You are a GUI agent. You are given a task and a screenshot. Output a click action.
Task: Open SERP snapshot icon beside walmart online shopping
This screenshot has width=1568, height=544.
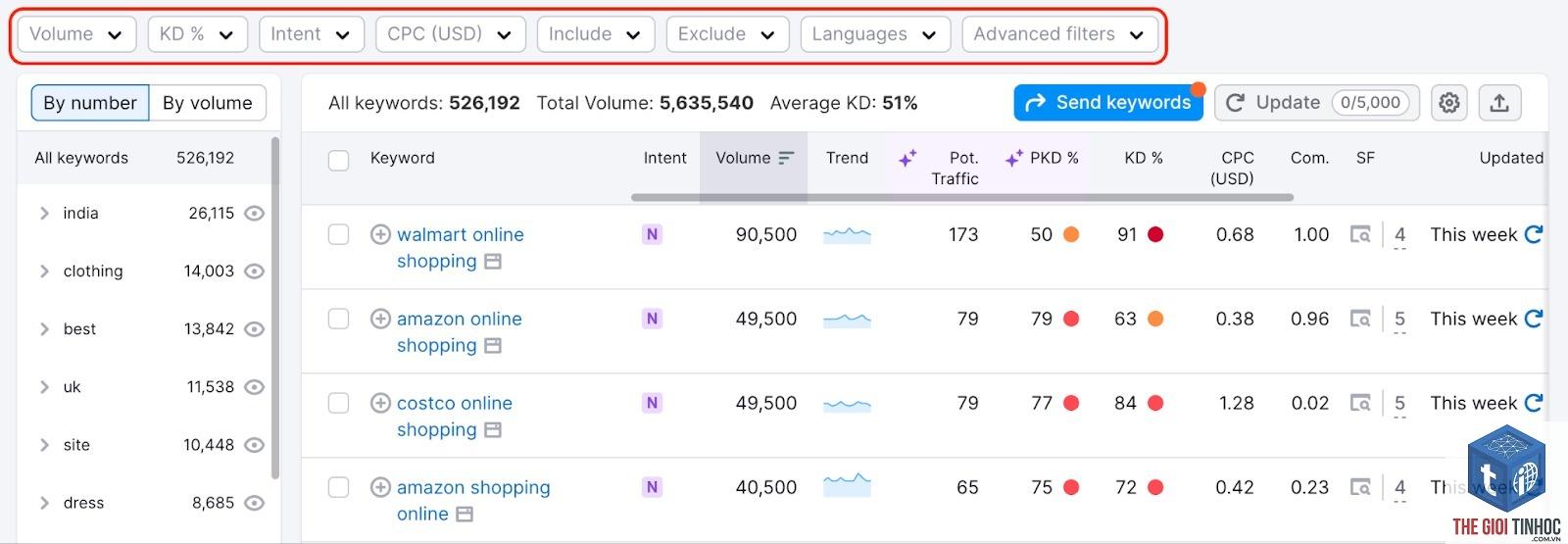click(x=493, y=262)
